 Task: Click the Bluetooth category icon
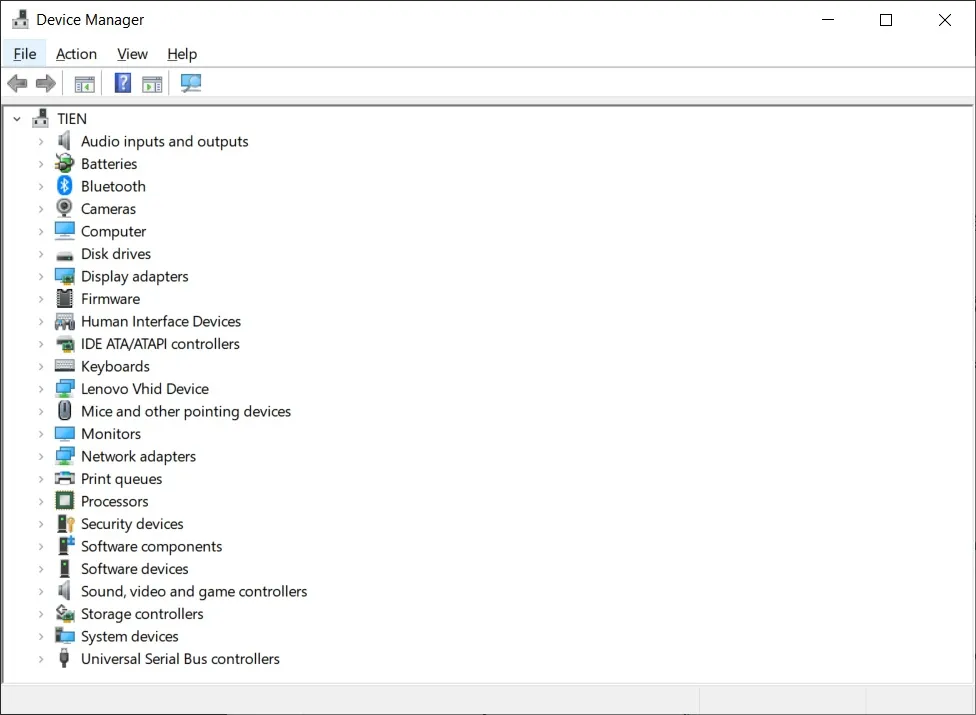click(63, 186)
